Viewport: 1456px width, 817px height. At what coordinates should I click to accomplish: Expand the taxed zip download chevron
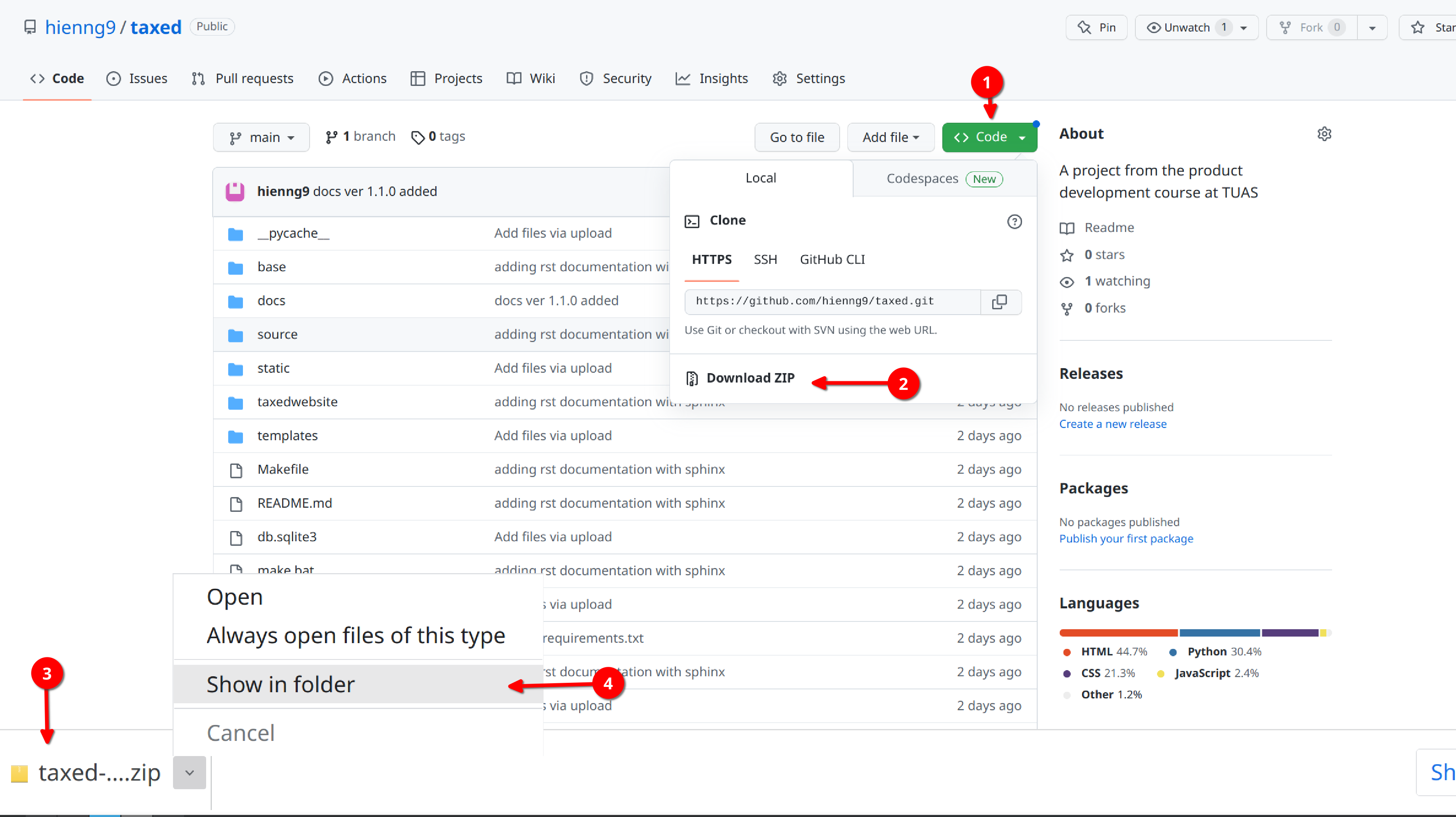189,773
